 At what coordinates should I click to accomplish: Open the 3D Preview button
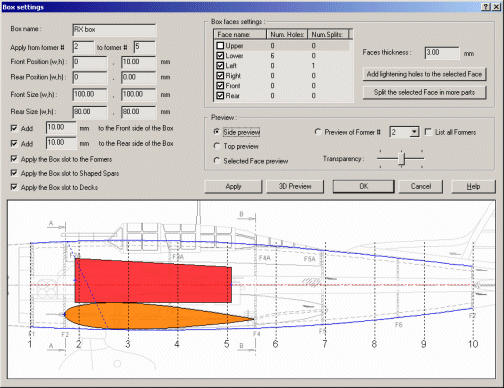pos(295,186)
